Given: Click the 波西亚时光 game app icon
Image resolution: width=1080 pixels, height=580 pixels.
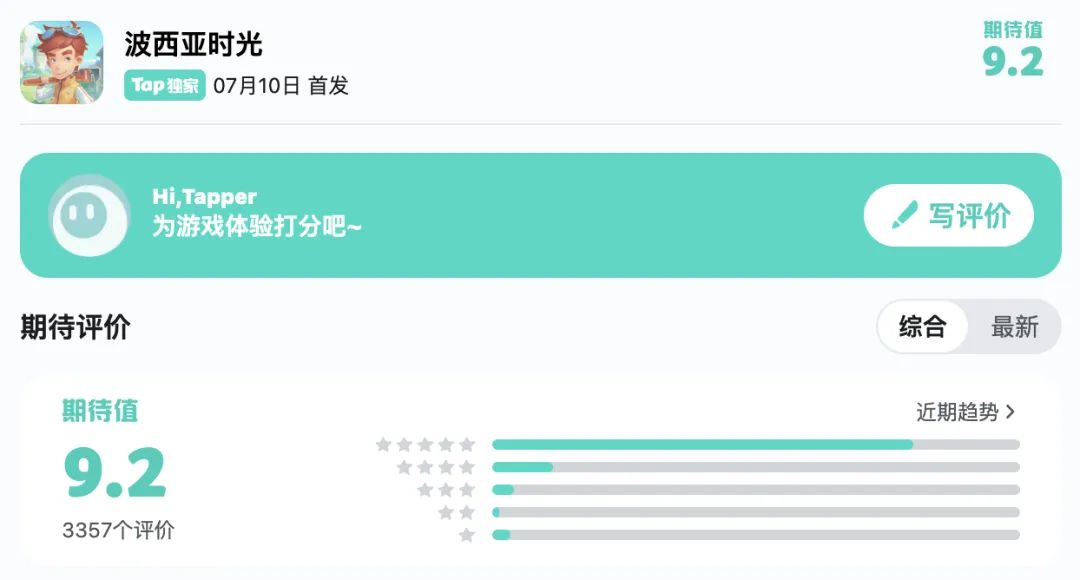Looking at the screenshot, I should 62,62.
